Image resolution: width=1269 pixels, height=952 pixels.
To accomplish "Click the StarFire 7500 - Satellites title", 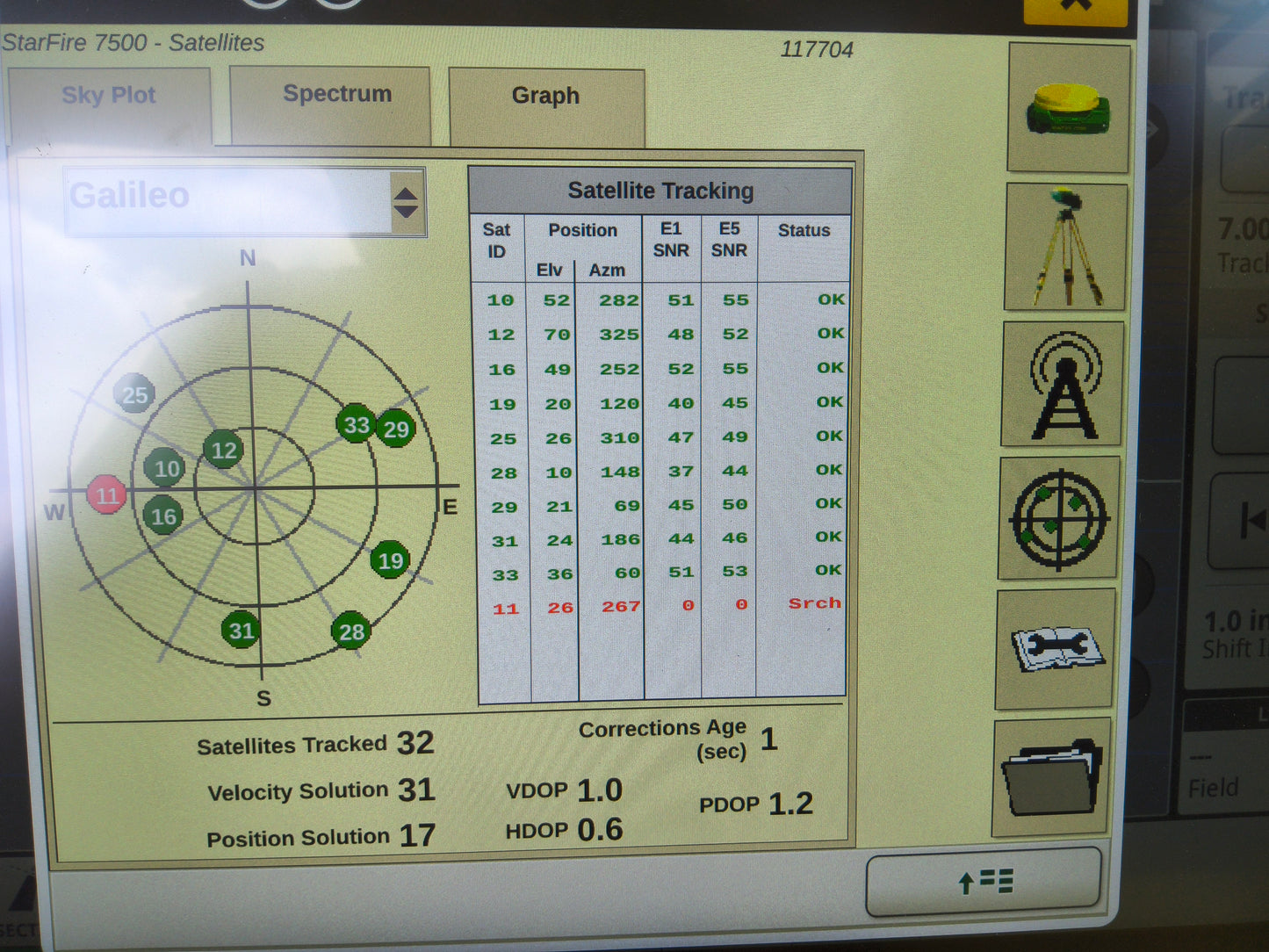I will pyautogui.click(x=133, y=43).
